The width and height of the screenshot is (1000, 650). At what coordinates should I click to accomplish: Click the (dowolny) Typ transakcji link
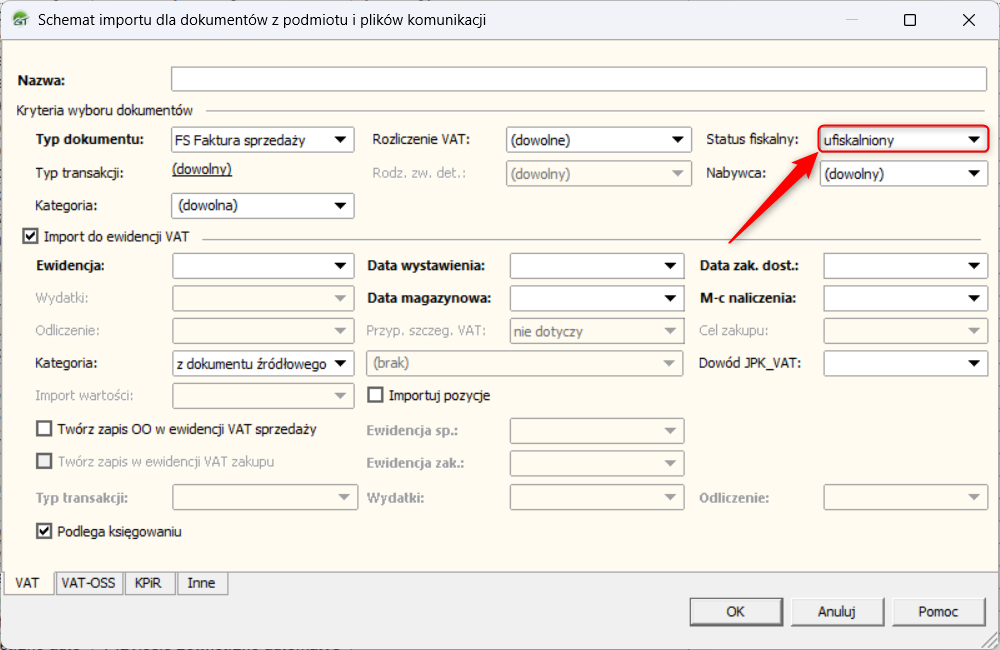point(202,170)
